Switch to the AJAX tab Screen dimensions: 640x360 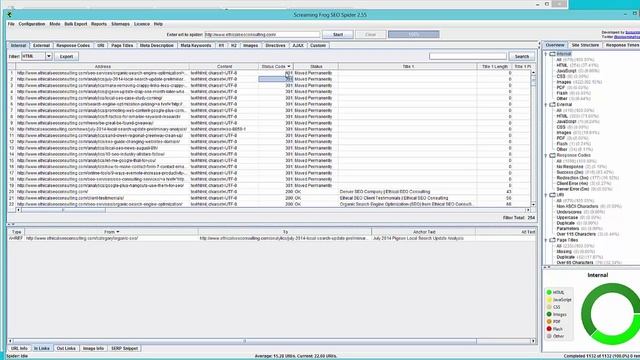pos(298,45)
